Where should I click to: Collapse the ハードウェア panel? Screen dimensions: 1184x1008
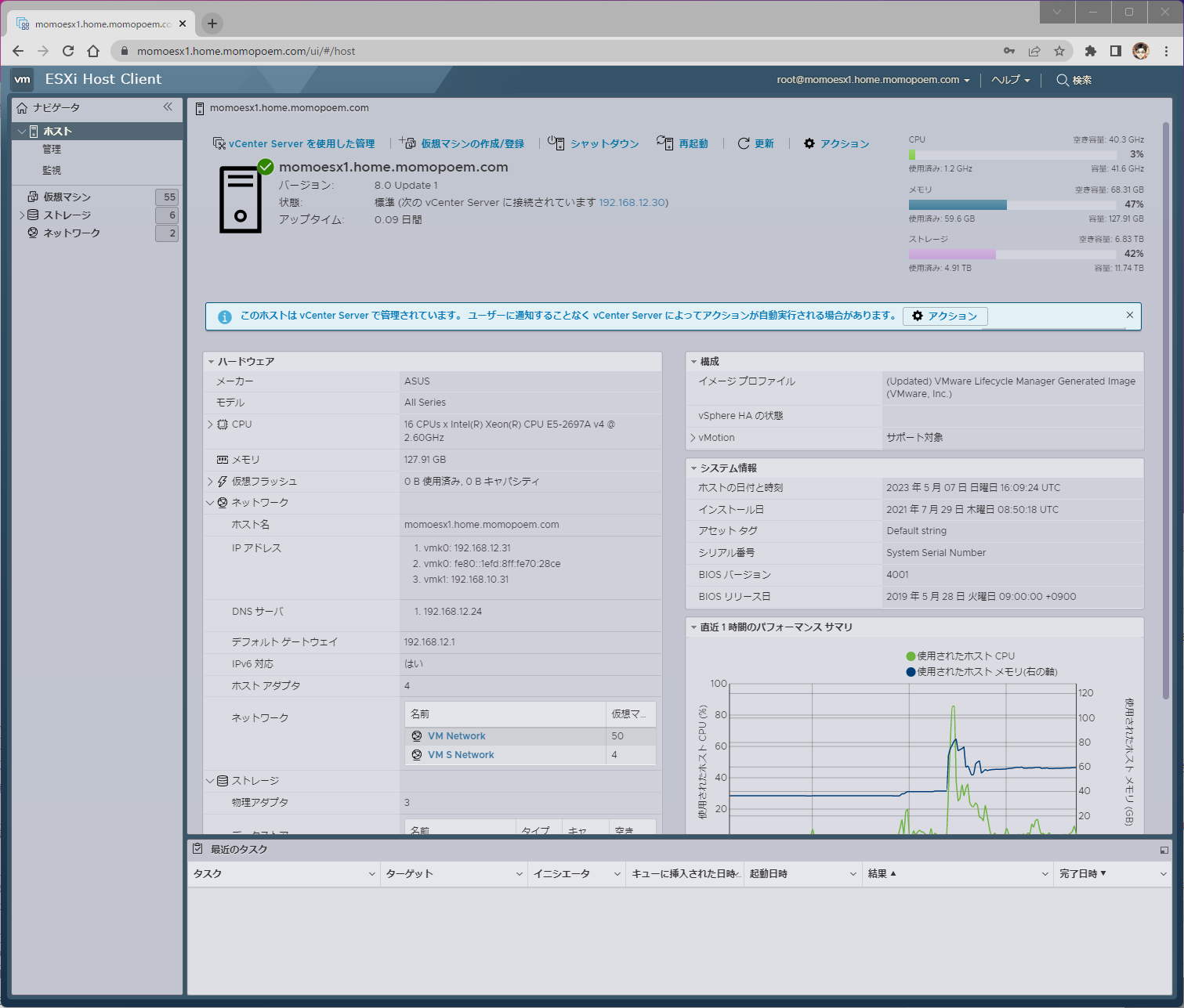(x=211, y=362)
